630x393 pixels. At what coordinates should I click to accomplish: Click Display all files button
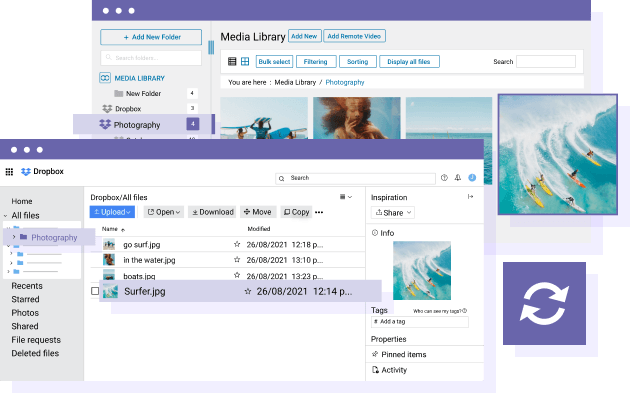(x=409, y=61)
